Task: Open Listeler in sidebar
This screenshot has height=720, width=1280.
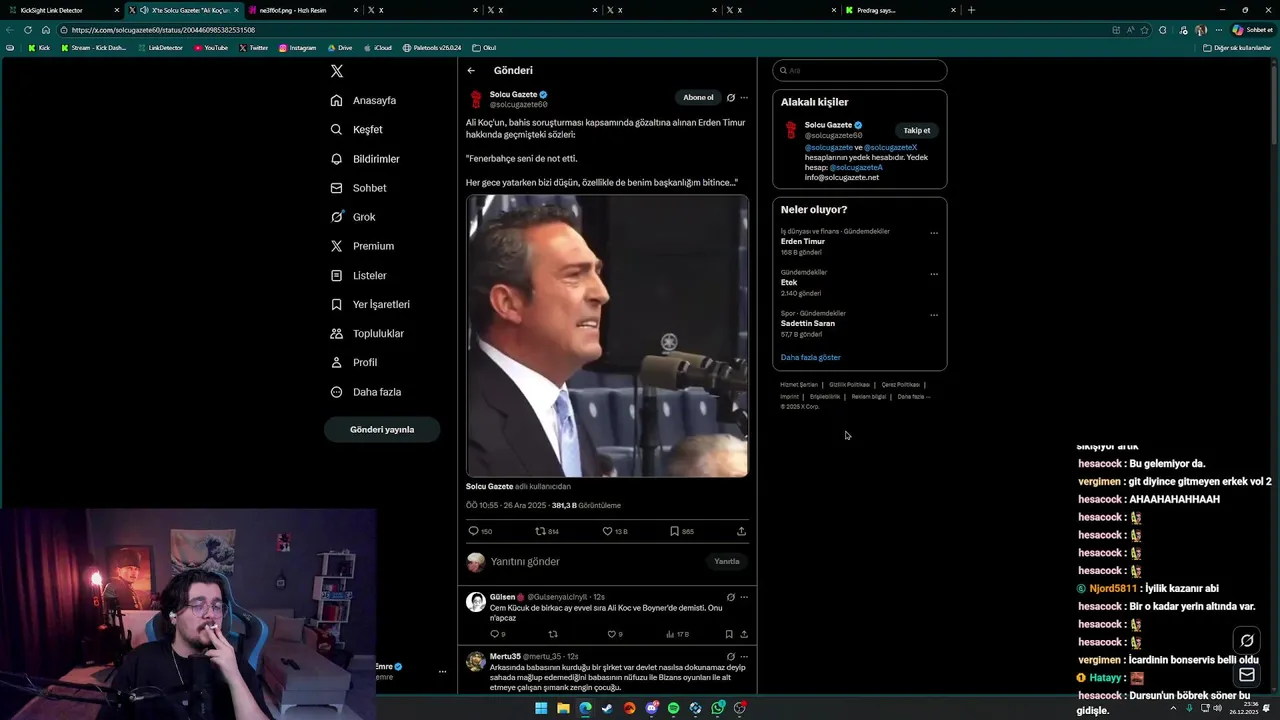Action: click(x=358, y=275)
